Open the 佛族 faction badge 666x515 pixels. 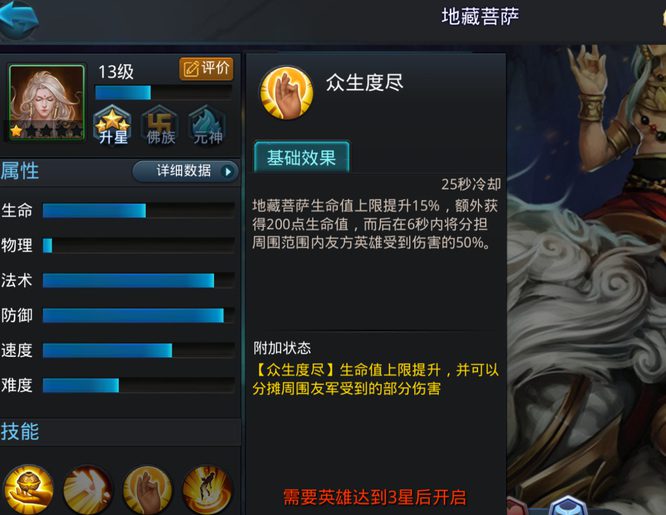pos(160,125)
